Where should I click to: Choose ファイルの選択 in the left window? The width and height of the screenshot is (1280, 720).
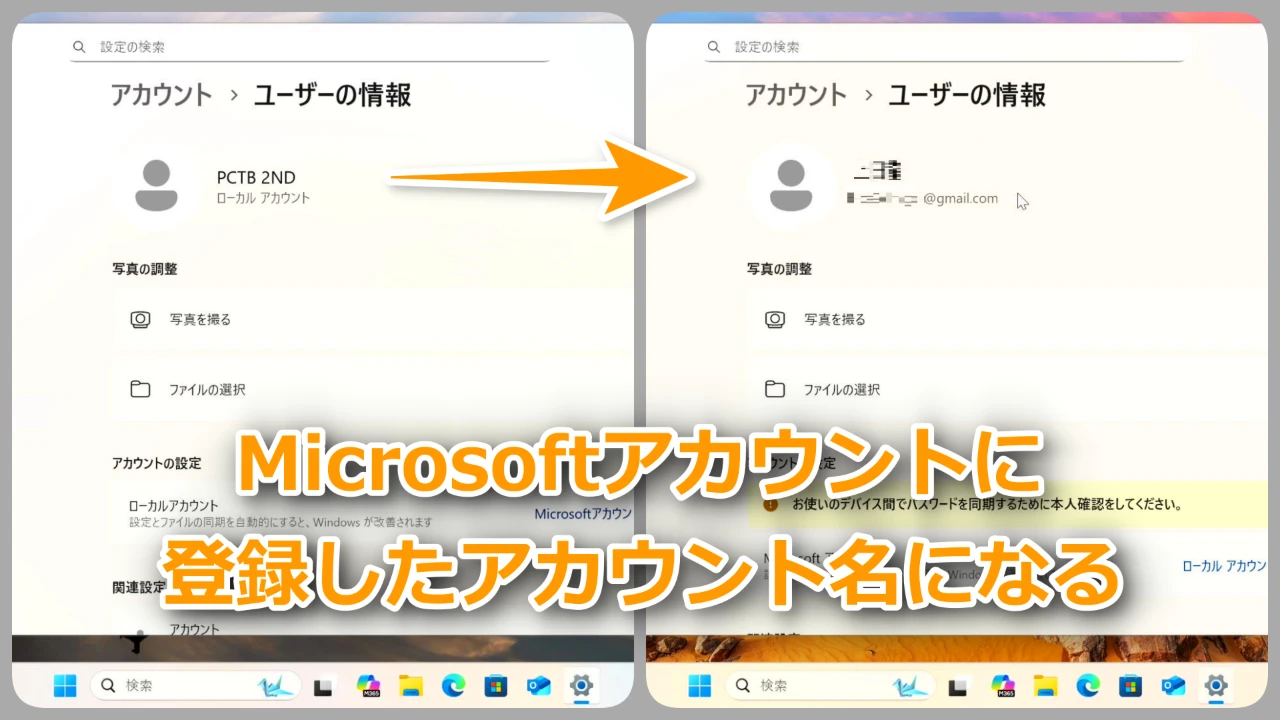click(x=207, y=390)
